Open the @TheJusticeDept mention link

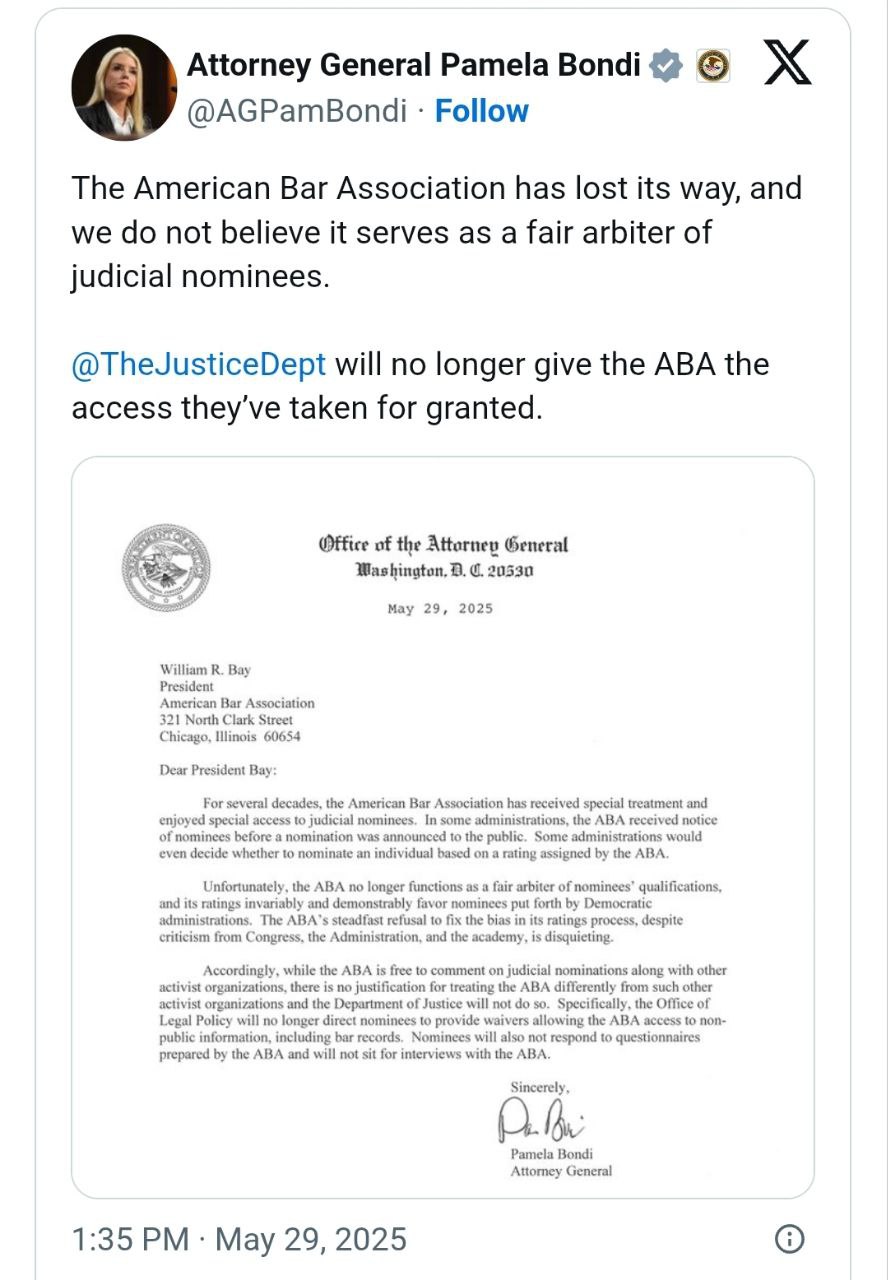pos(198,364)
